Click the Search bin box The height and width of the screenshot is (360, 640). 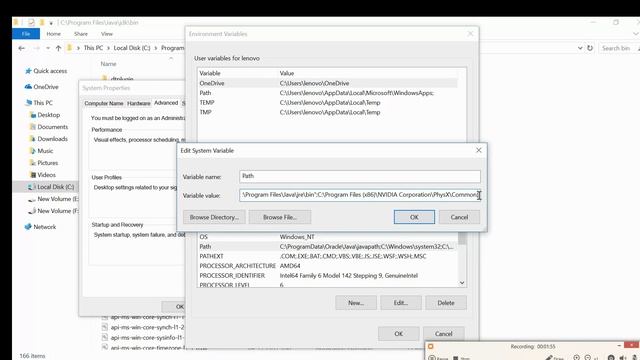pyautogui.click(x=618, y=48)
